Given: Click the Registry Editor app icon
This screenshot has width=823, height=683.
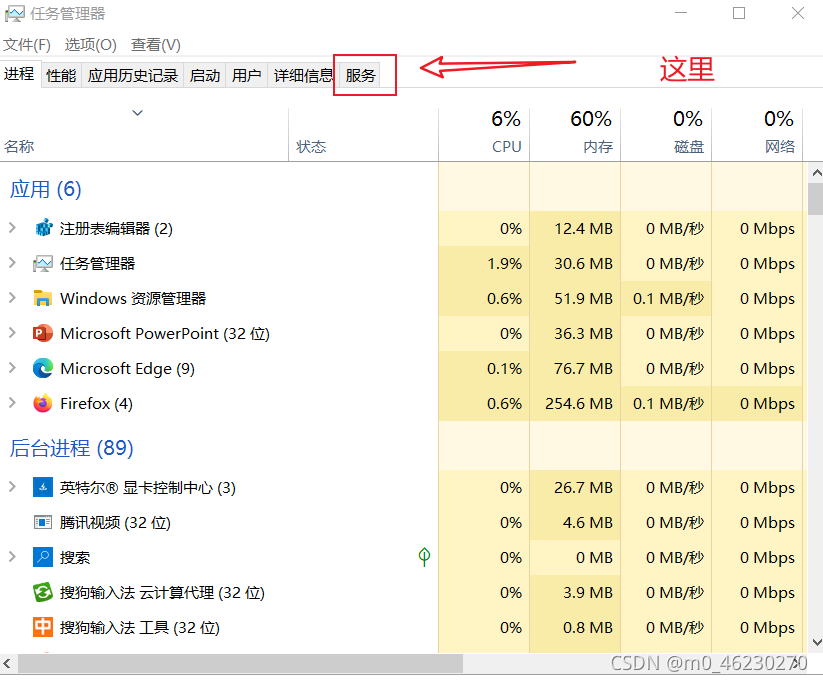Looking at the screenshot, I should coord(43,228).
